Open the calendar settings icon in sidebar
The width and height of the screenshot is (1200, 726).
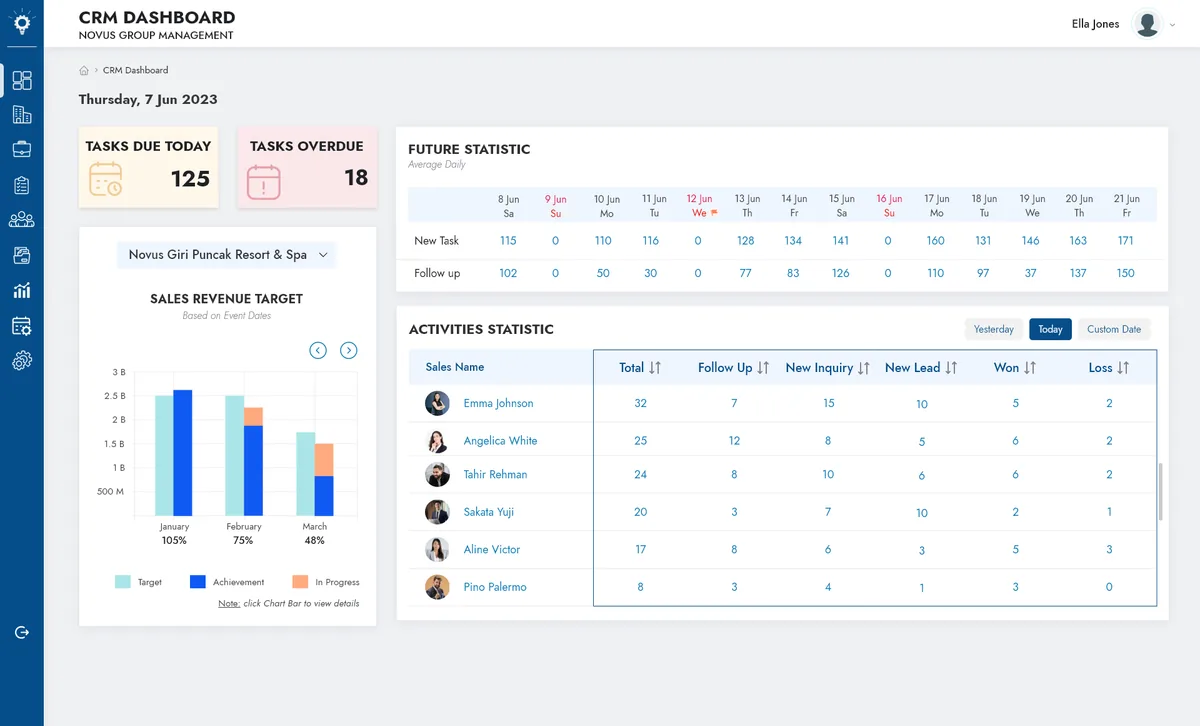22,326
